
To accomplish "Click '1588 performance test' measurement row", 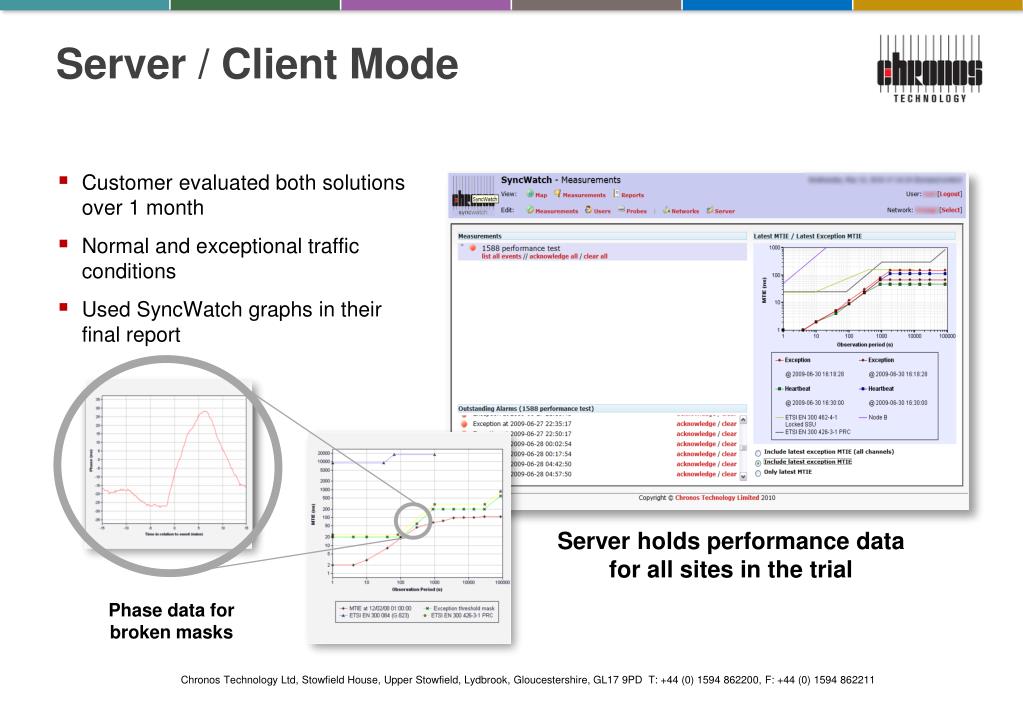I will click(x=602, y=252).
